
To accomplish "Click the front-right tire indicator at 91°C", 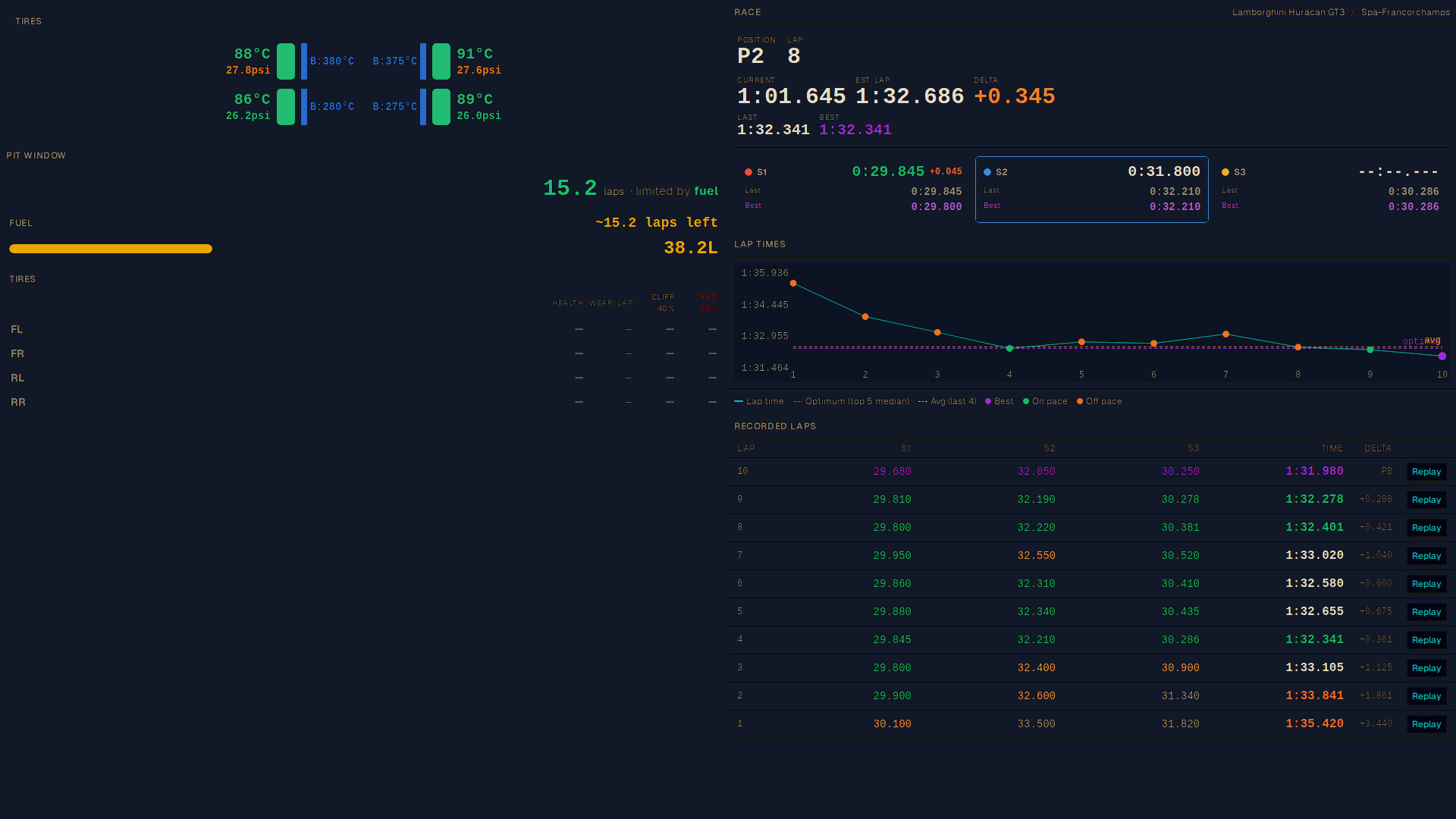I will [x=441, y=61].
